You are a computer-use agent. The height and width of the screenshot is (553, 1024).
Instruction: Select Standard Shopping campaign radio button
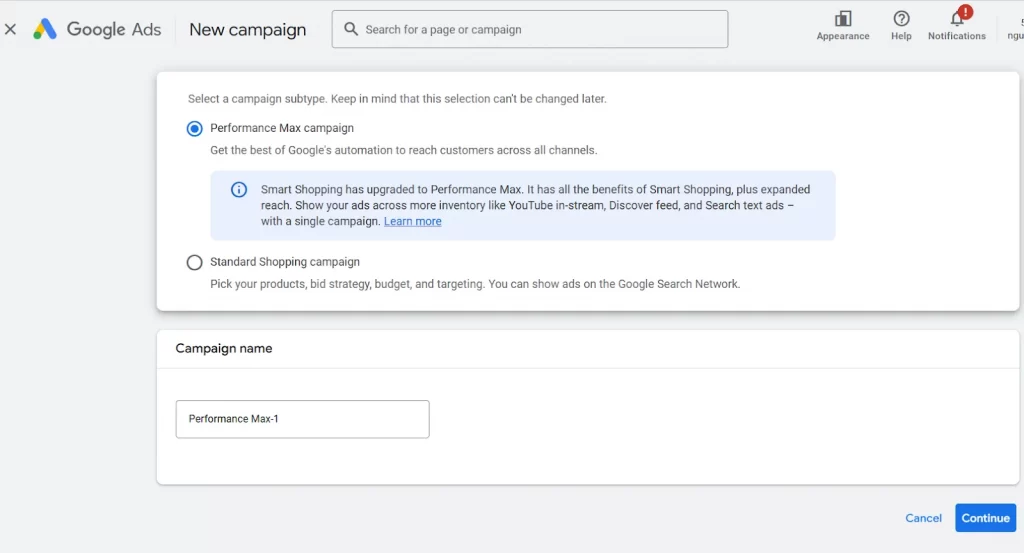[195, 262]
